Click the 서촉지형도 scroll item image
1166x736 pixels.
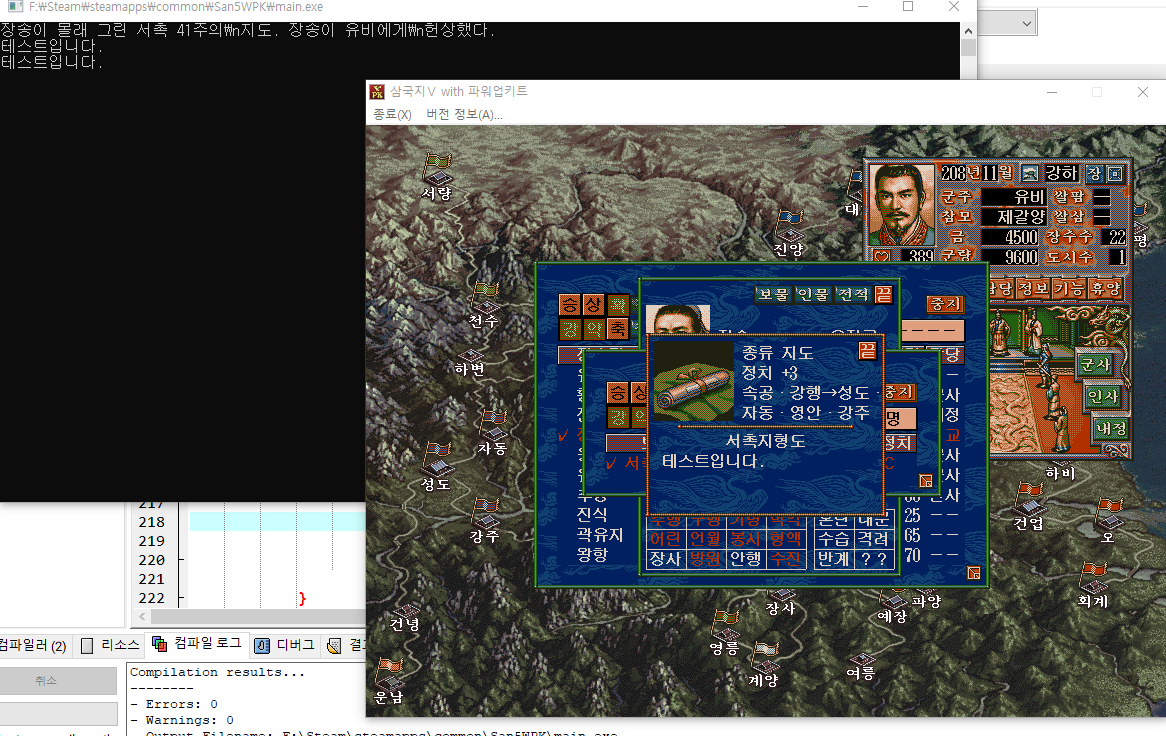click(x=693, y=382)
